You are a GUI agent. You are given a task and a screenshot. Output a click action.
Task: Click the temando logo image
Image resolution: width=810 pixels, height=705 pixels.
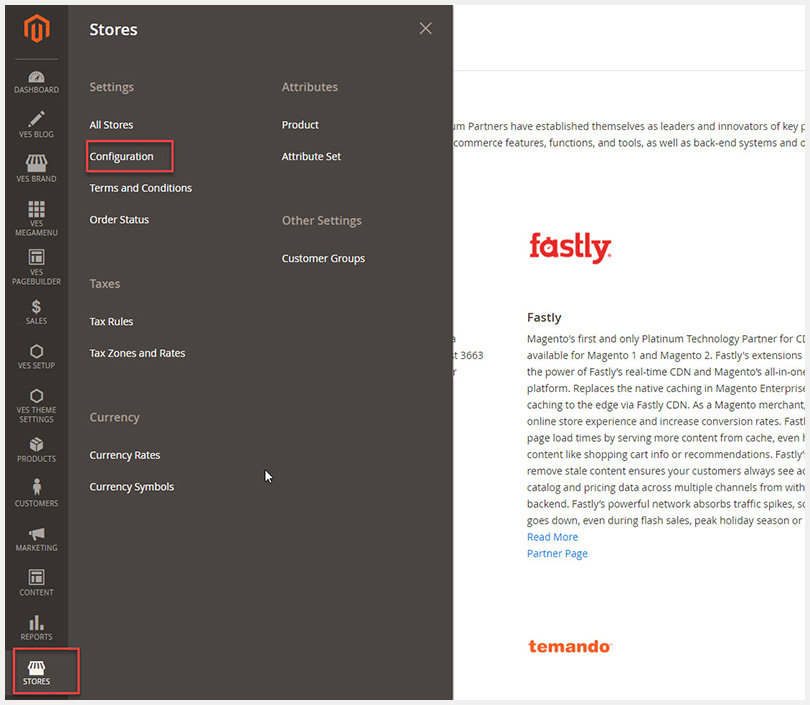pos(570,647)
